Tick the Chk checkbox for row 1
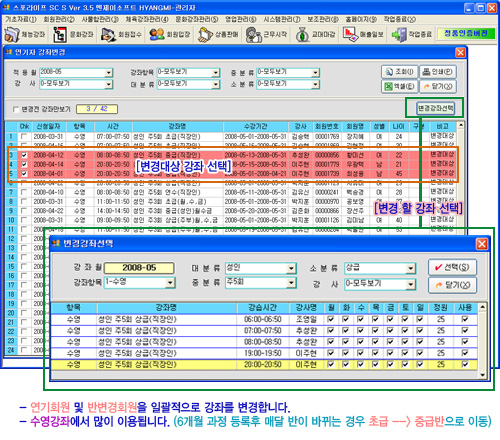The width and height of the screenshot is (500, 440). tap(24, 136)
